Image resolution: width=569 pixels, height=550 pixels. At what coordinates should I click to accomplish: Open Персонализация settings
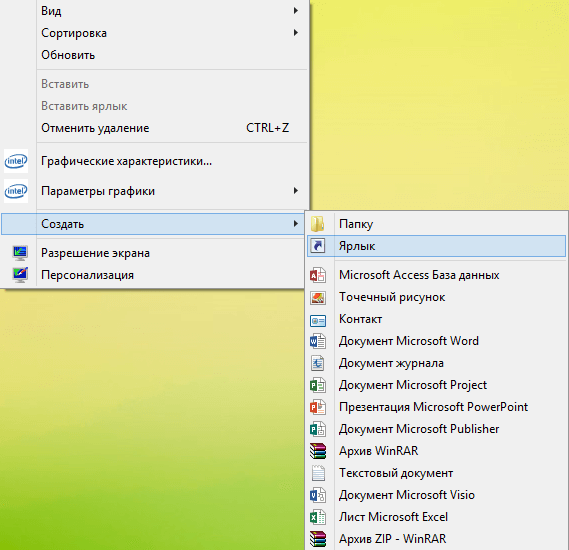point(153,275)
